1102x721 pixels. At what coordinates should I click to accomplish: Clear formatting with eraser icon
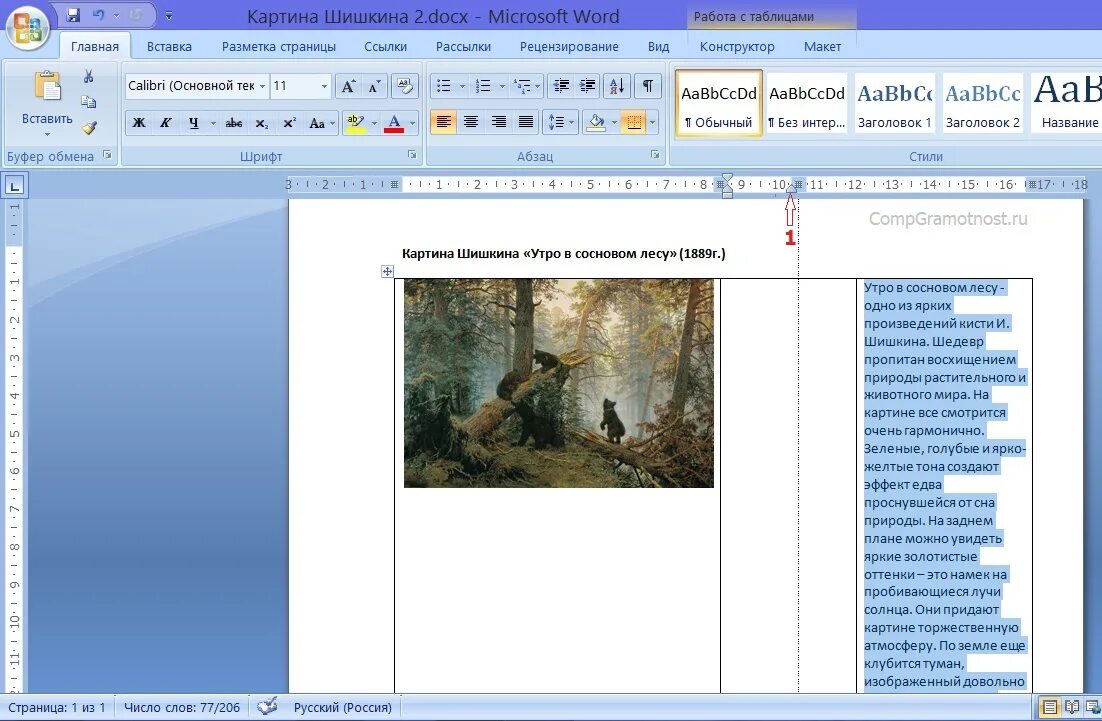point(405,86)
